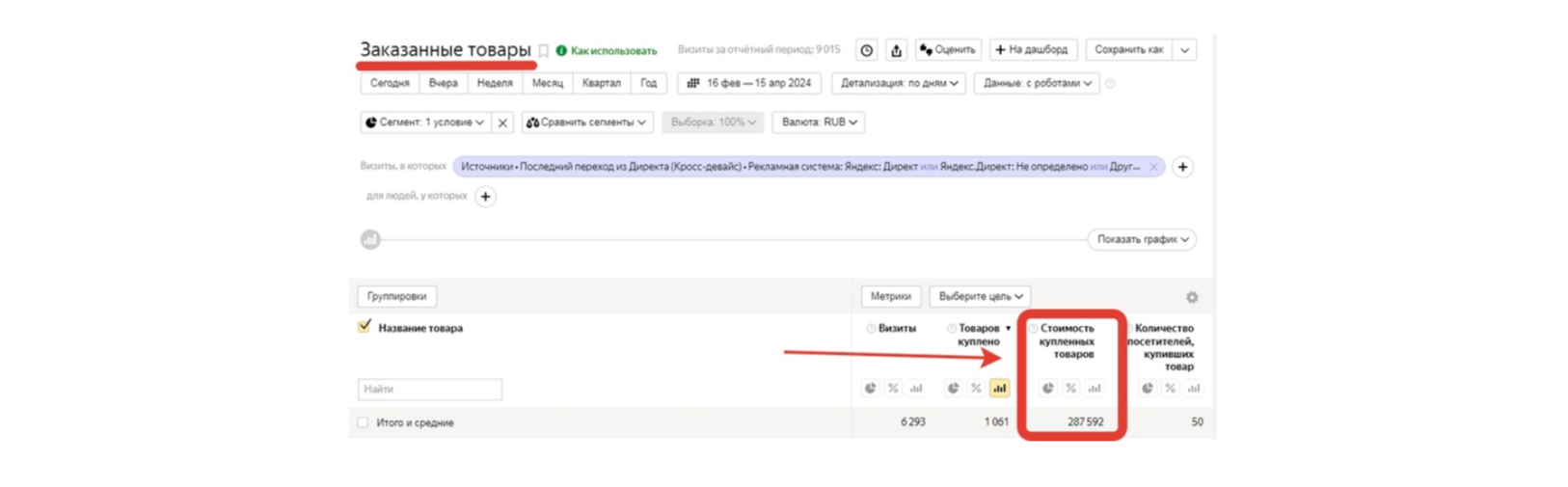Click the Визиты column header

coord(897,328)
